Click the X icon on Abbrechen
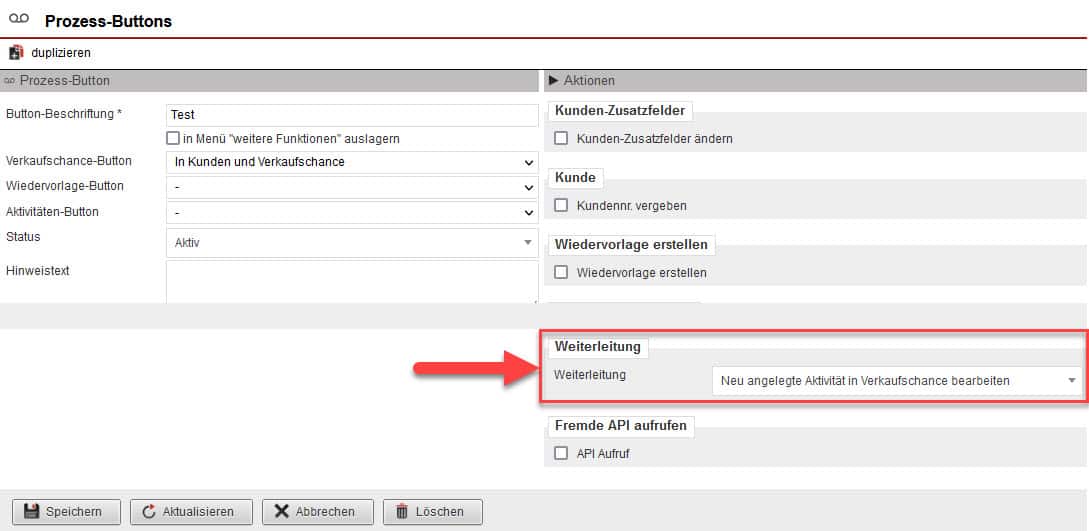The width and height of the screenshot is (1089, 531). [281, 511]
